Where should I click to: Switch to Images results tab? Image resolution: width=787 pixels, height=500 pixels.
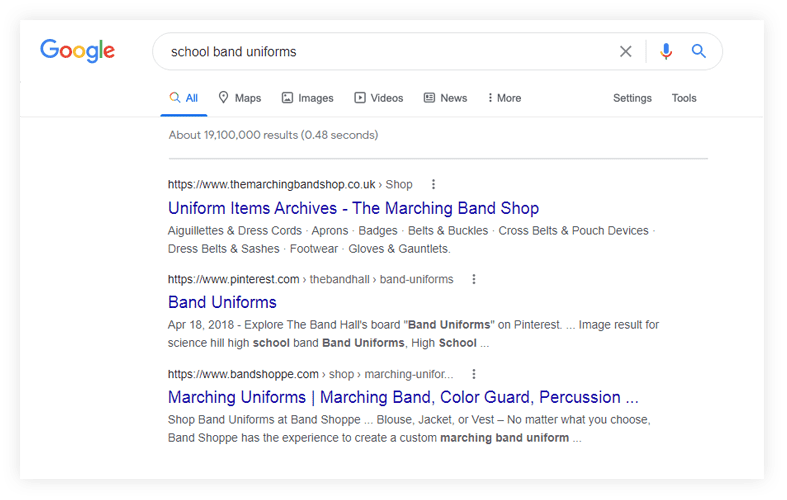307,98
